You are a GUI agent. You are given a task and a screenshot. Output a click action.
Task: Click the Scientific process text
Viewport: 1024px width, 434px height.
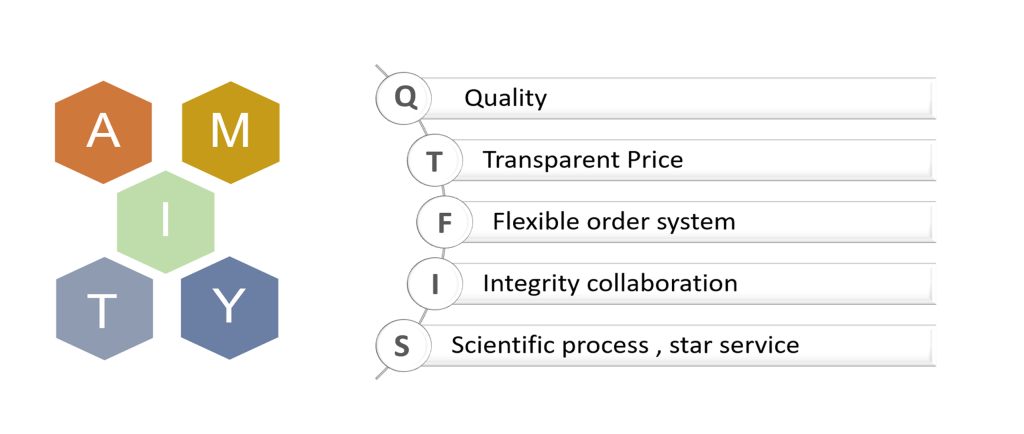(550, 345)
